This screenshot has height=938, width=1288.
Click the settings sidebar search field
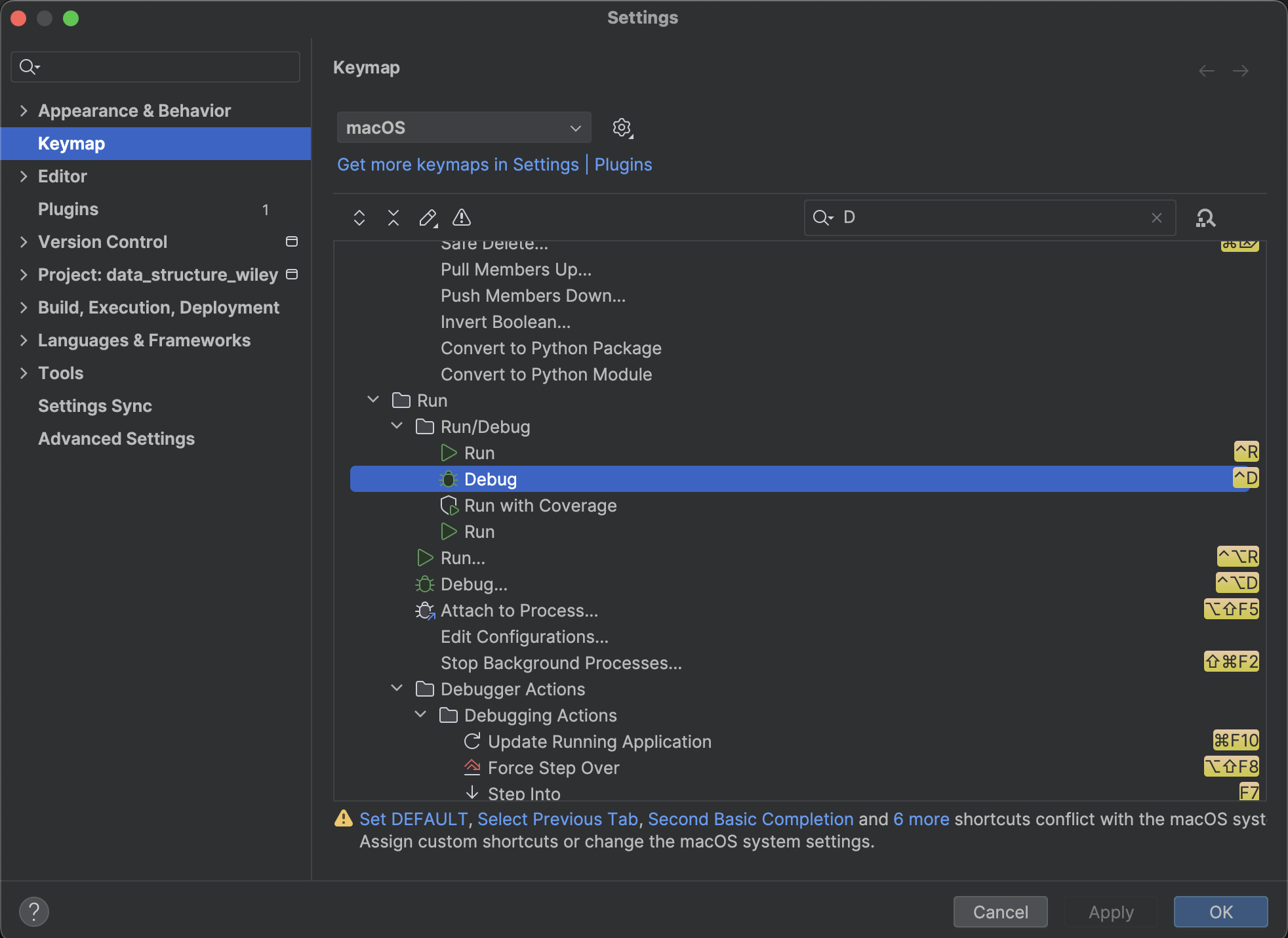(x=164, y=67)
